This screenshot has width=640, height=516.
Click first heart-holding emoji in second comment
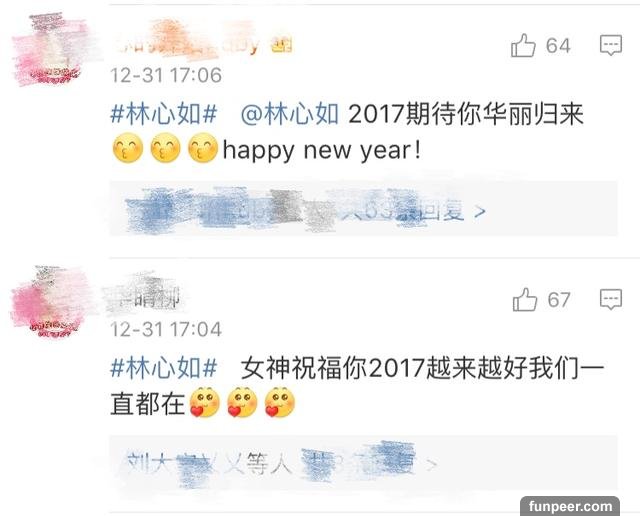(x=205, y=402)
